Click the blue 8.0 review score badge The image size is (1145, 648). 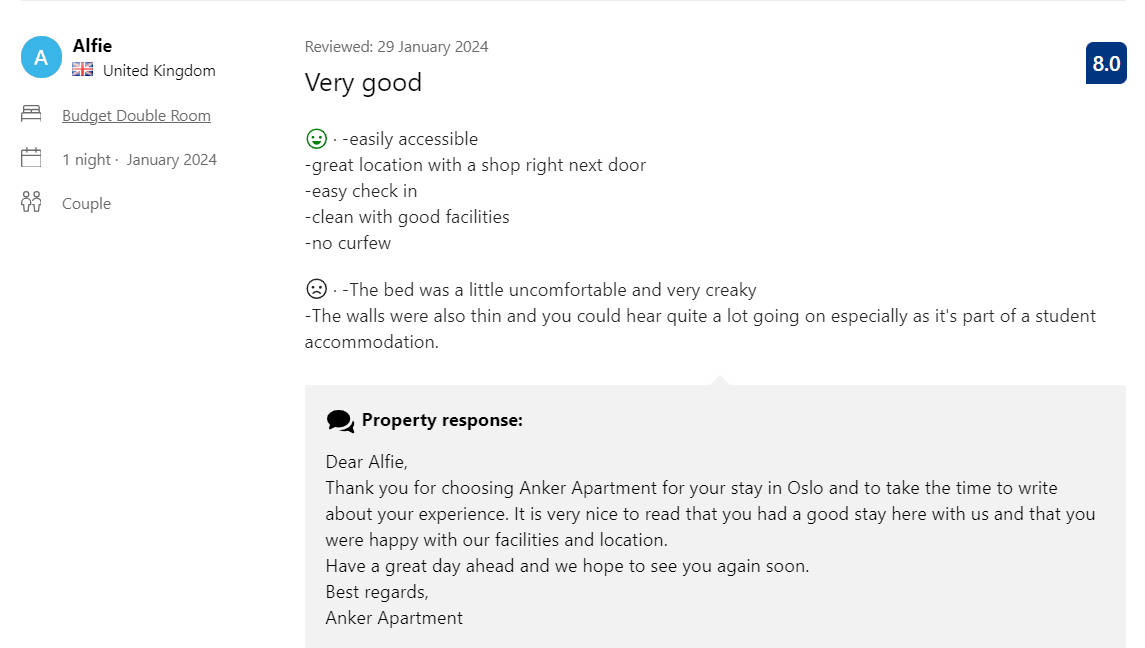coord(1106,63)
